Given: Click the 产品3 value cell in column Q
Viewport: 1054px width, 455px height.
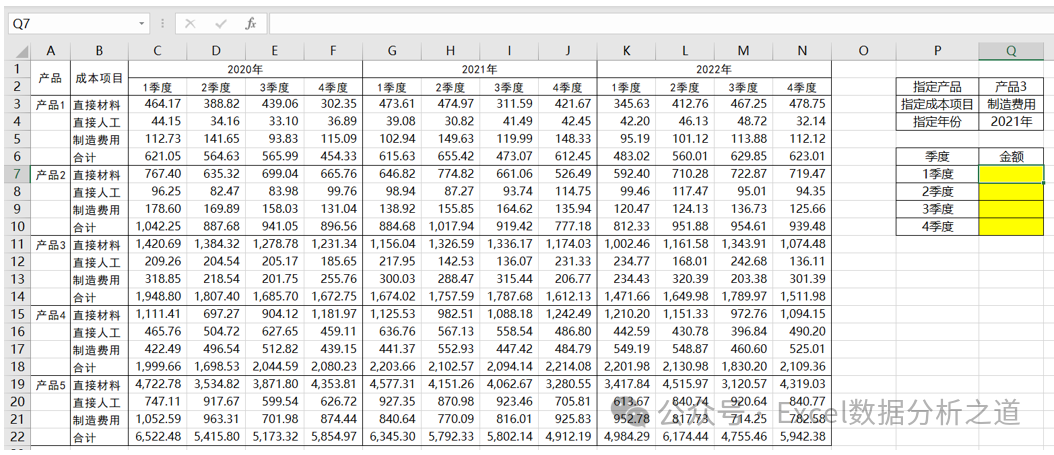Looking at the screenshot, I should tap(1012, 87).
